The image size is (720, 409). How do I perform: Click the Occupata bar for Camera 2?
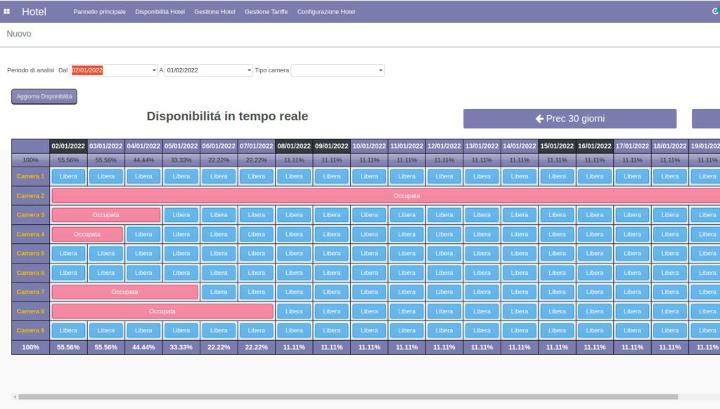(400, 195)
